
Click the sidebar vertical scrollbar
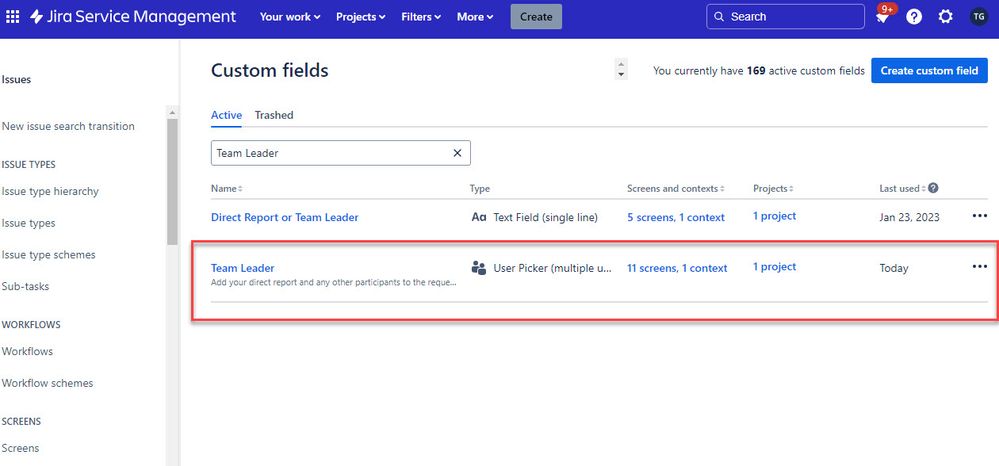click(172, 182)
